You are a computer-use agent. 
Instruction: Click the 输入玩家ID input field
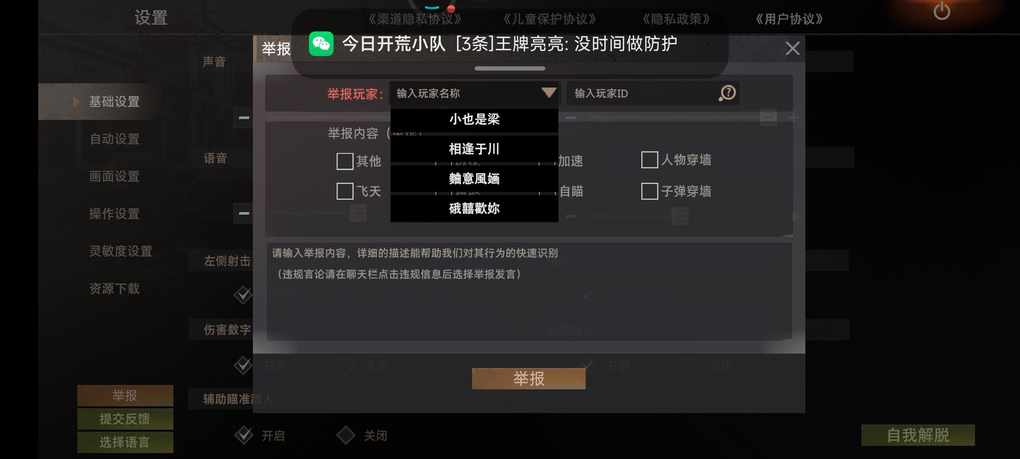tap(644, 94)
